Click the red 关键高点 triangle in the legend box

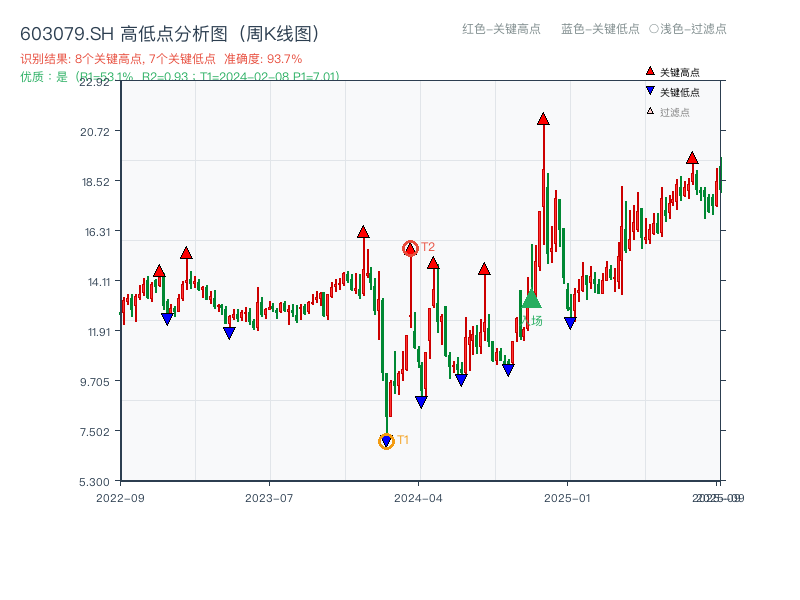648,71
